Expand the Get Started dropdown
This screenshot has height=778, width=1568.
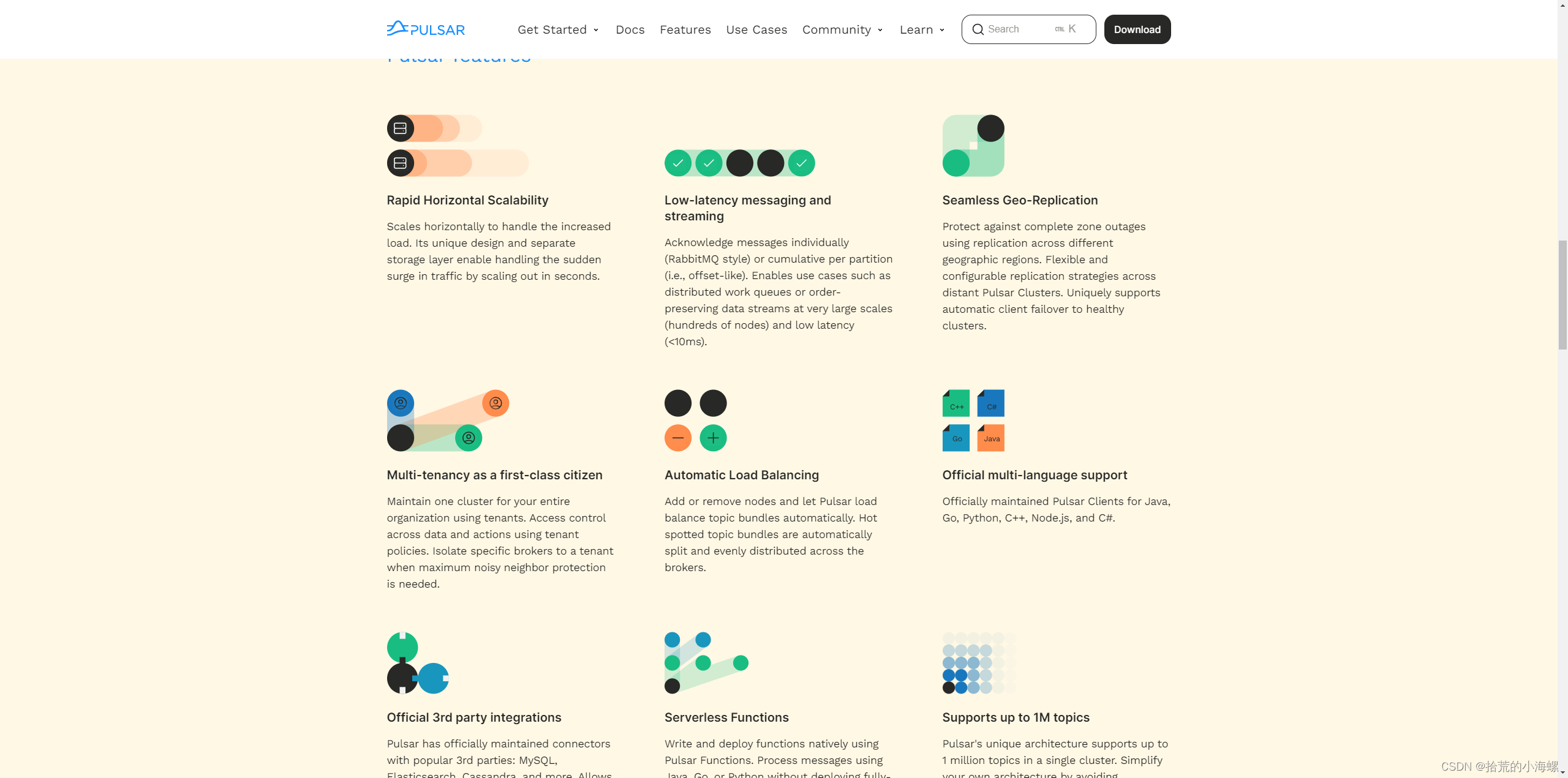click(x=558, y=29)
